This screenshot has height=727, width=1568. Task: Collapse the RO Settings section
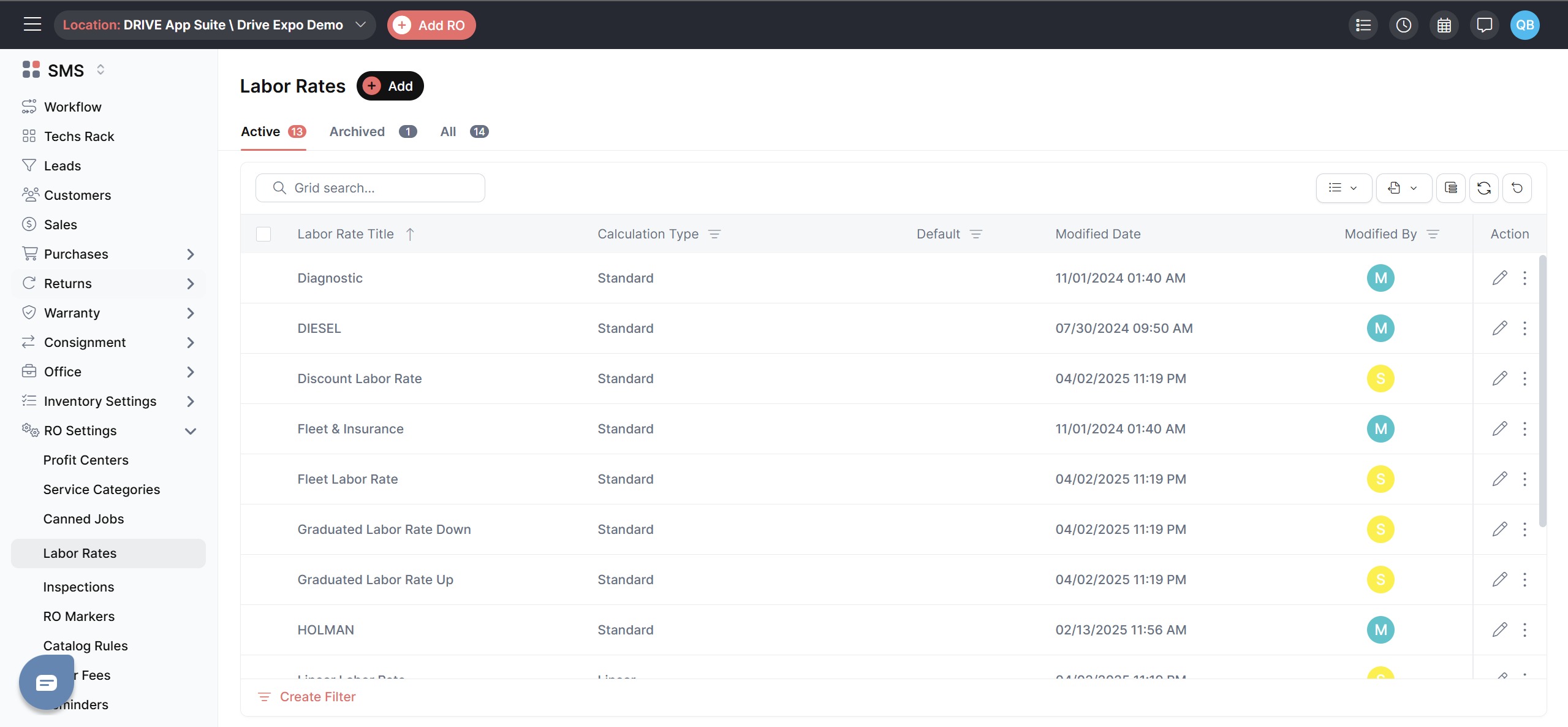[x=190, y=430]
